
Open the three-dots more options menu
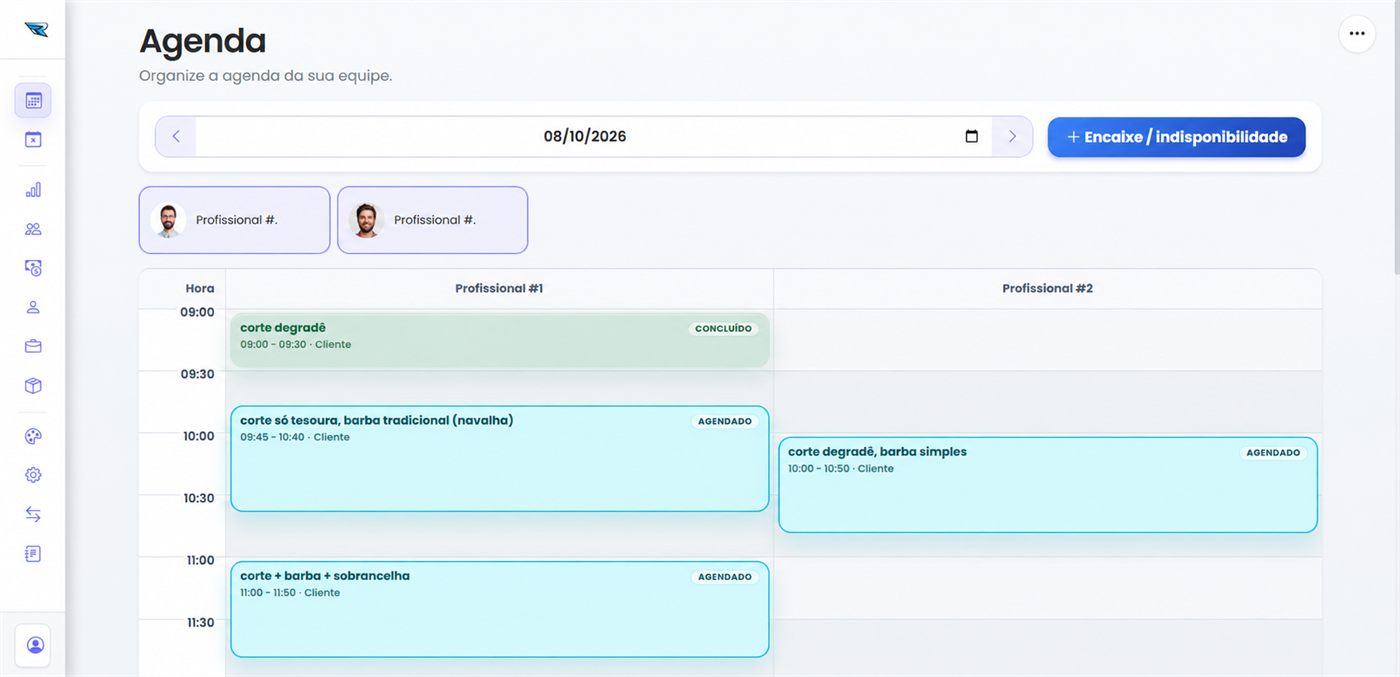click(1357, 33)
